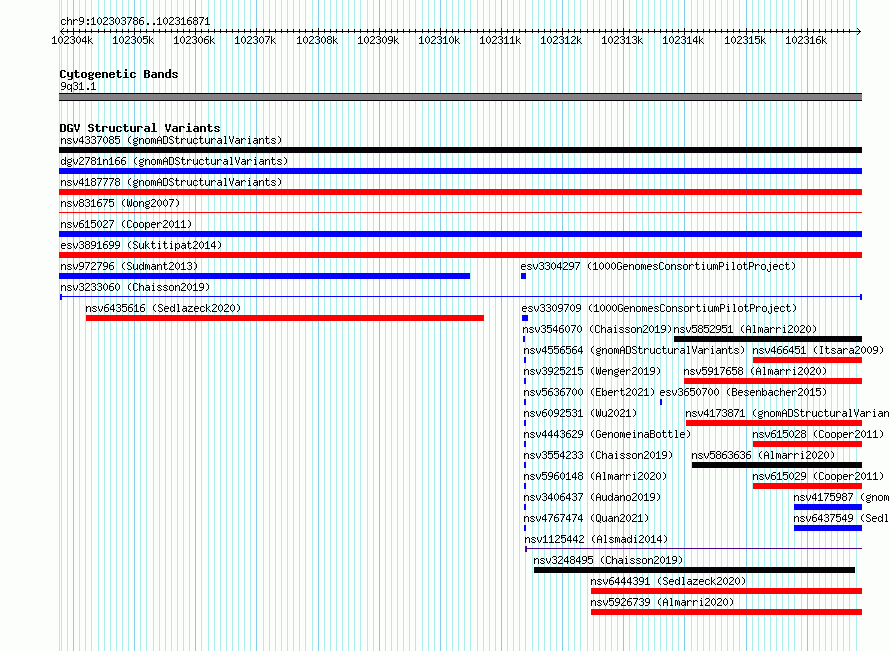This screenshot has height=651, width=890.
Task: Click the 102313k ruler label
Action: pos(622,40)
